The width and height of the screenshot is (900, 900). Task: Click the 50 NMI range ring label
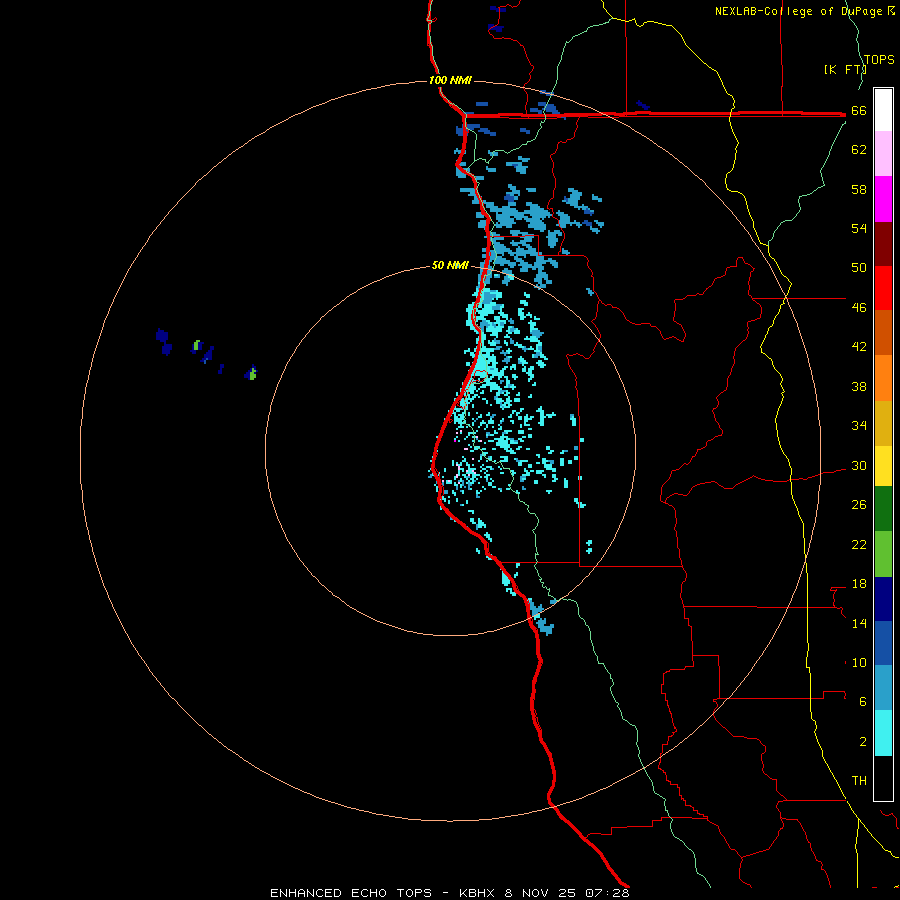[450, 265]
